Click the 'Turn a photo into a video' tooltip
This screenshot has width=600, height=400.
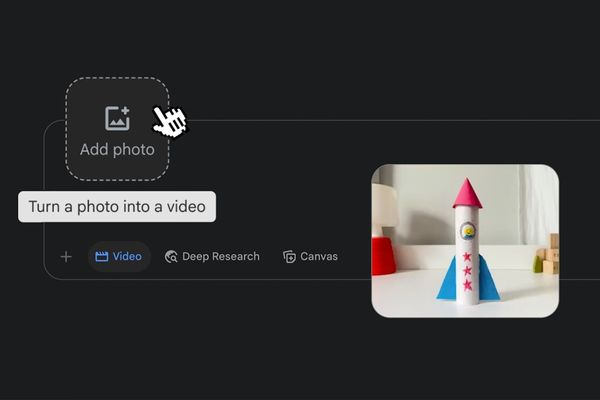tap(117, 207)
